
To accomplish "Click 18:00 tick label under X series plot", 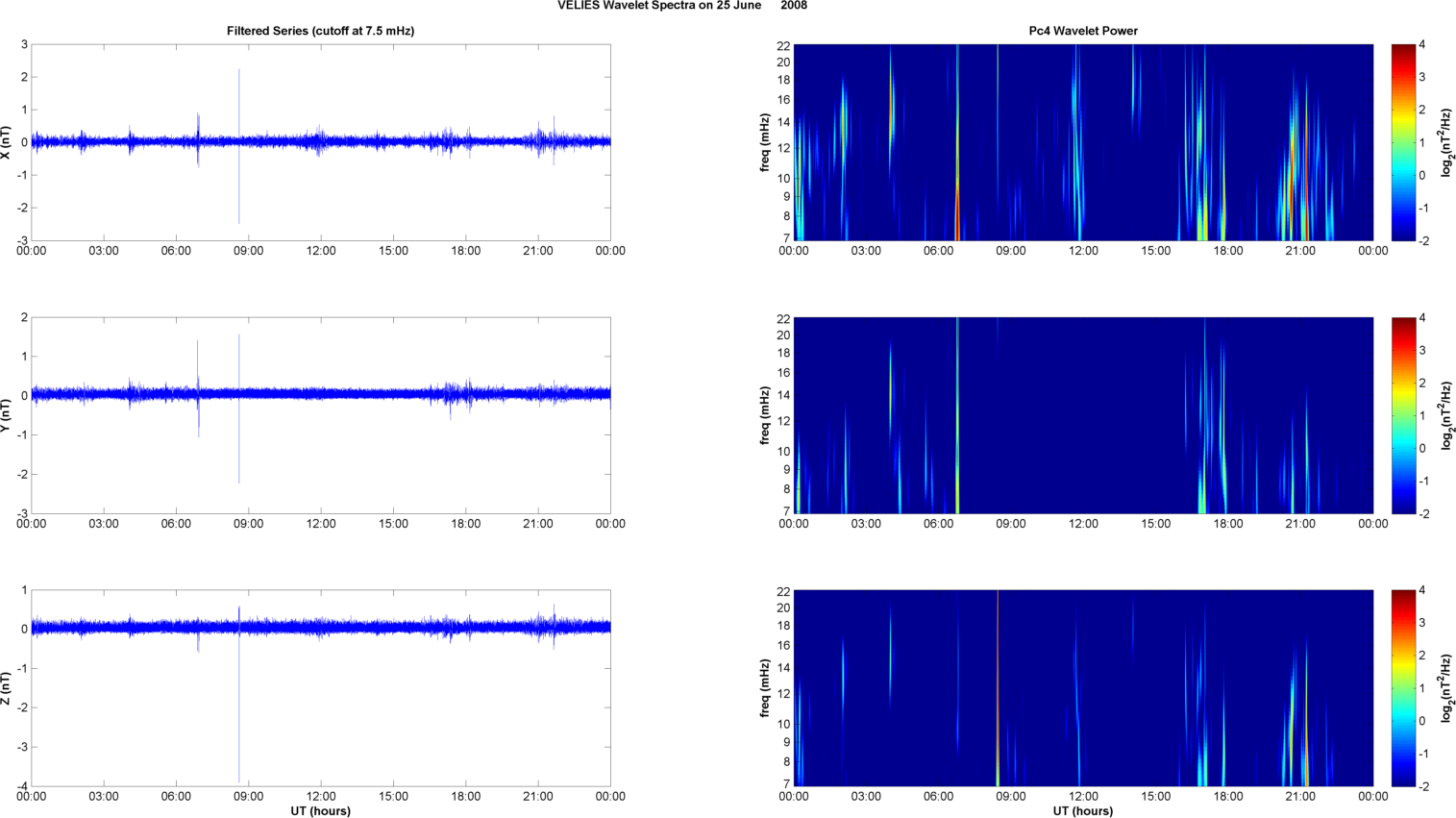I will (466, 251).
